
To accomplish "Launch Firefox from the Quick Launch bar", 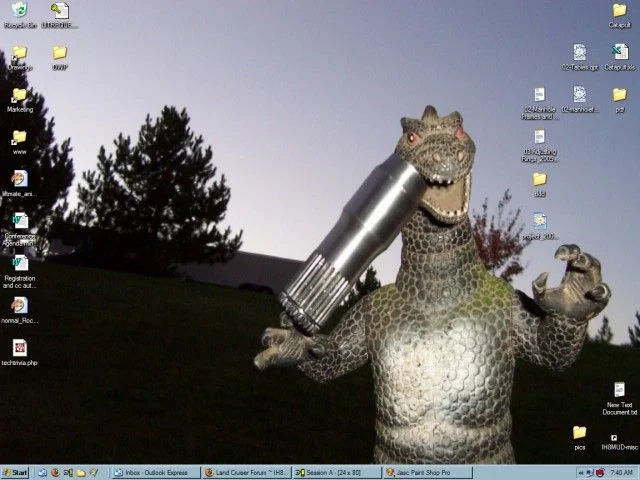I will 55,473.
